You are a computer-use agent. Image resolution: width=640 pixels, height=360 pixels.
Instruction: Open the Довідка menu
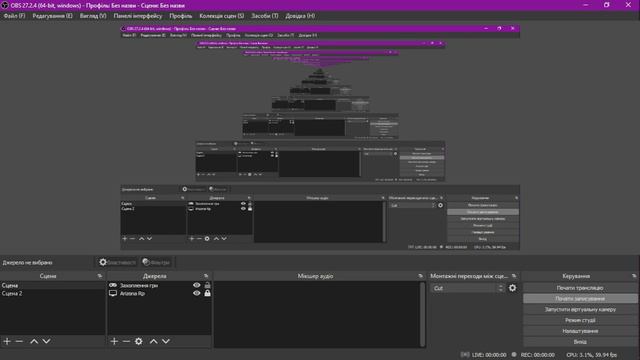(x=300, y=16)
